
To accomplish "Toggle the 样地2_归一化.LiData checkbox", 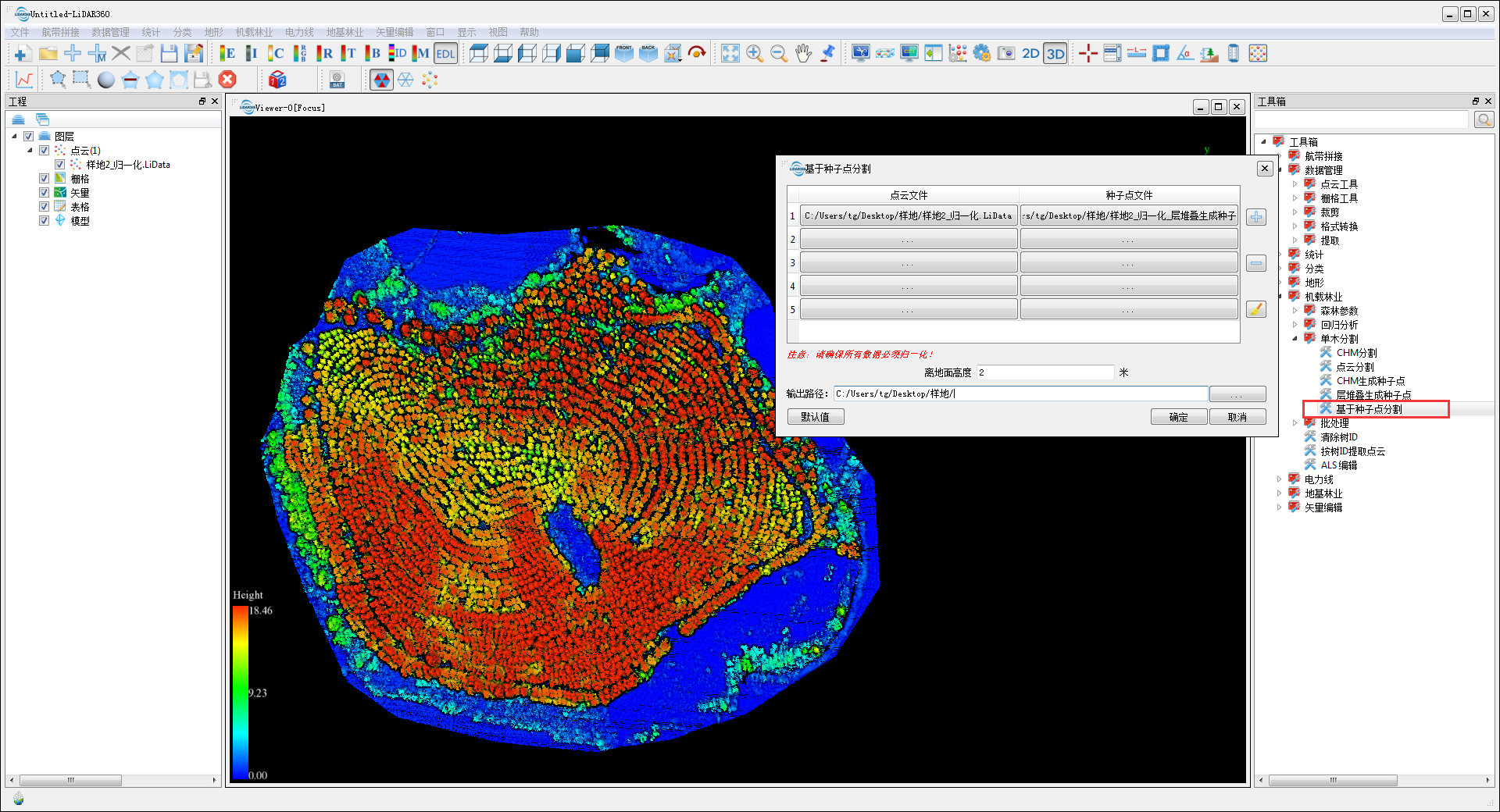I will [60, 164].
